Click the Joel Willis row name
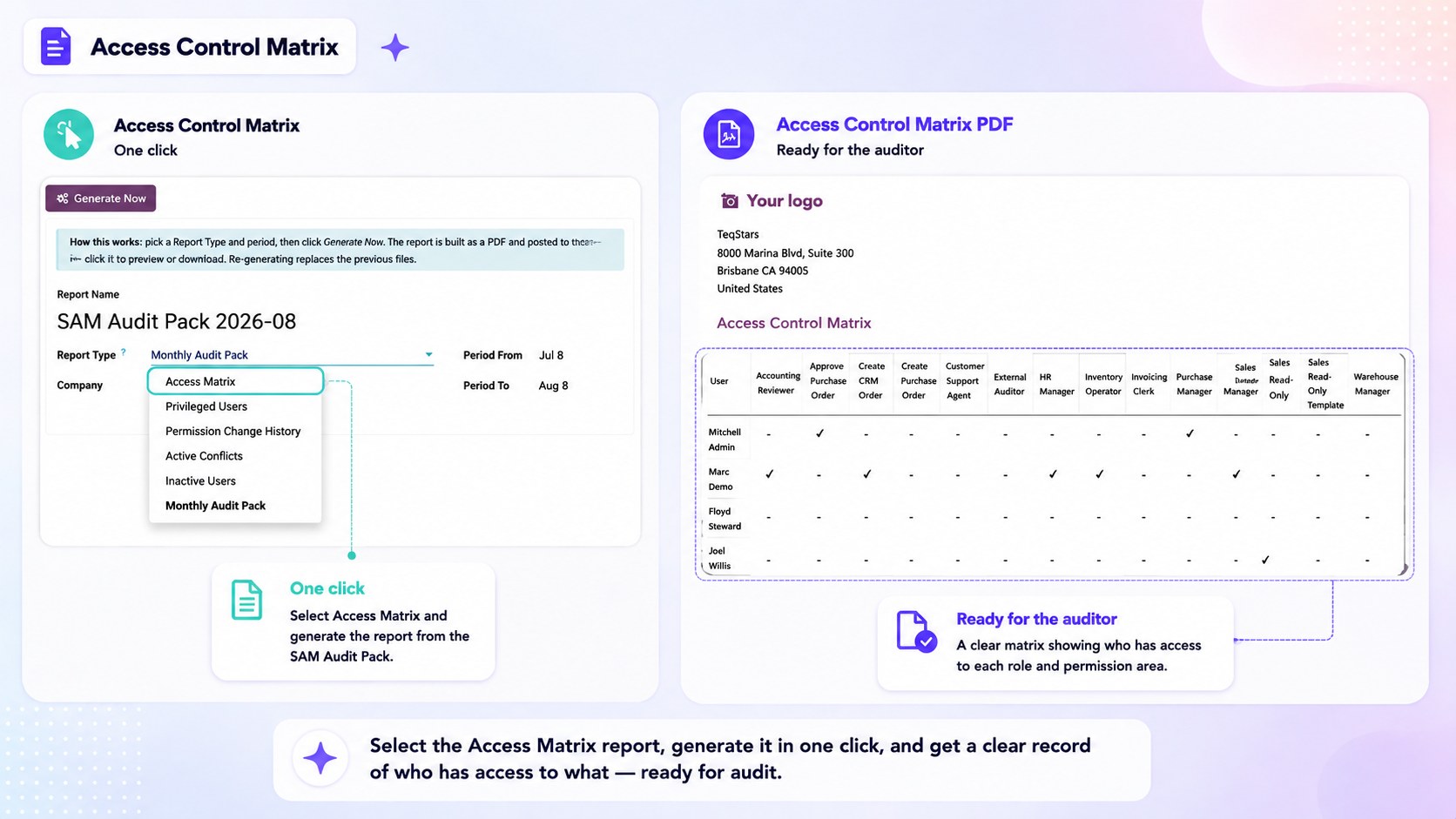Screen dimensions: 1456x819 coord(719,558)
